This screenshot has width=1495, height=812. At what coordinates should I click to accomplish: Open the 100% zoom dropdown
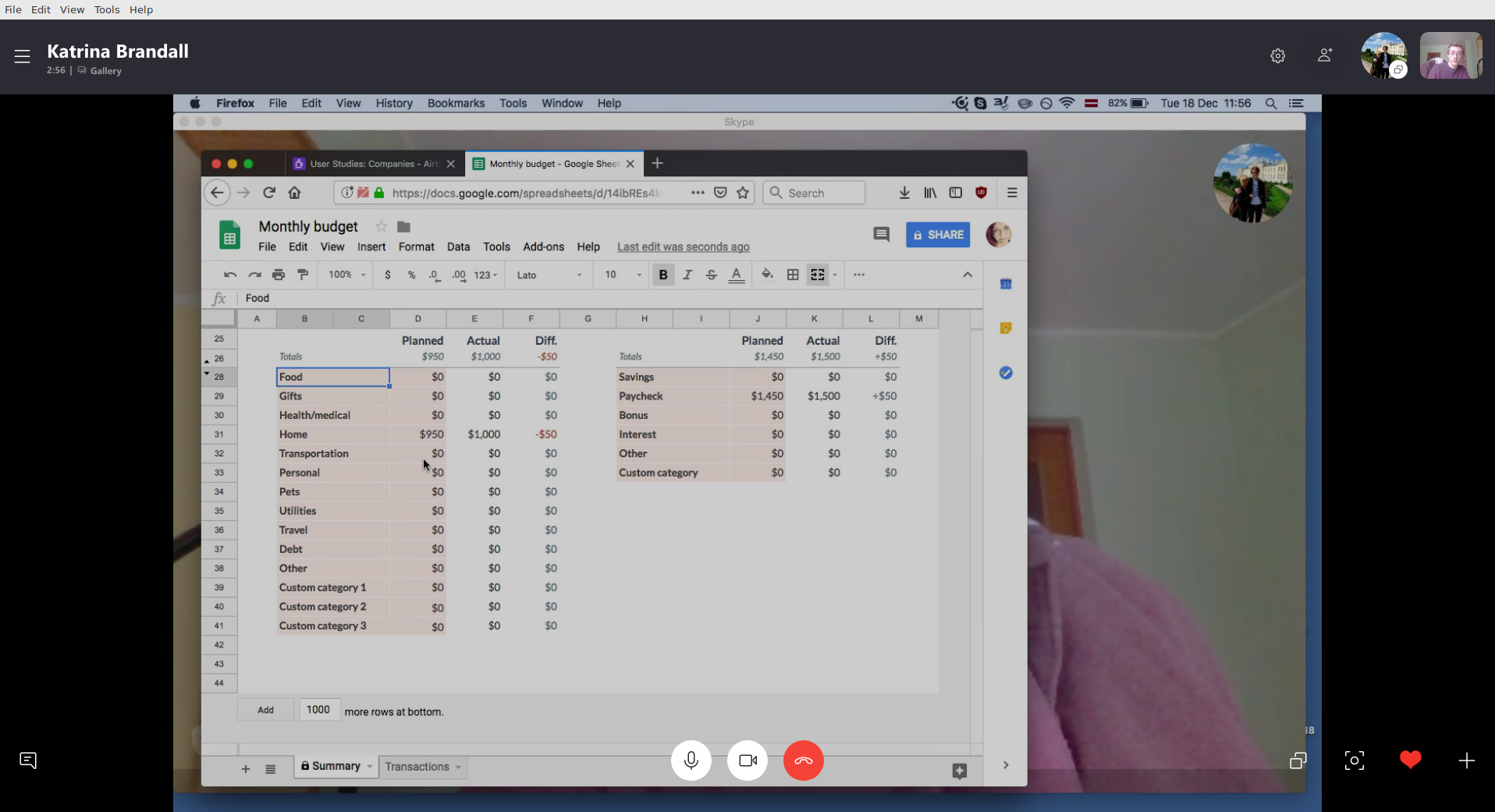click(346, 275)
